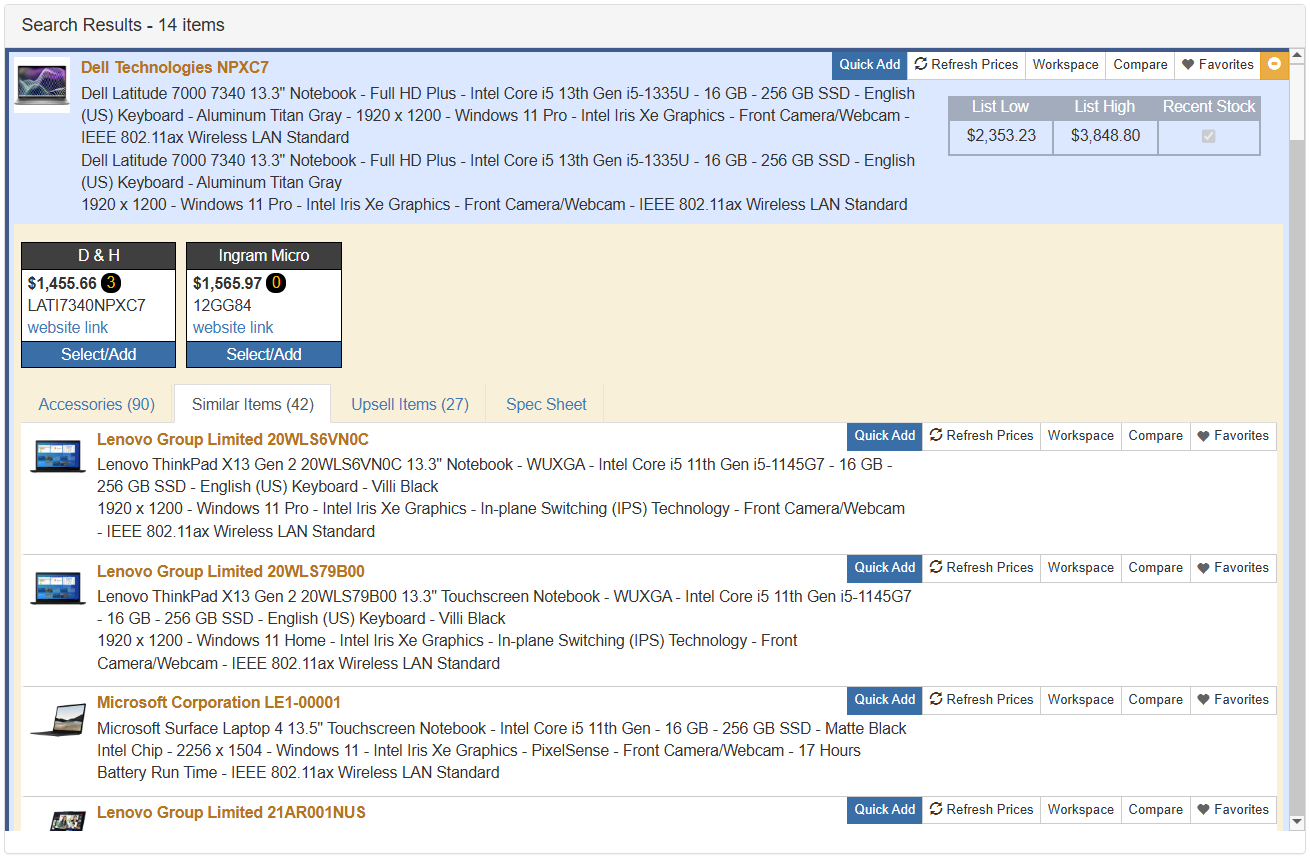
Task: Favorite the Lenovo 20WLS79B00 item
Action: (1233, 568)
